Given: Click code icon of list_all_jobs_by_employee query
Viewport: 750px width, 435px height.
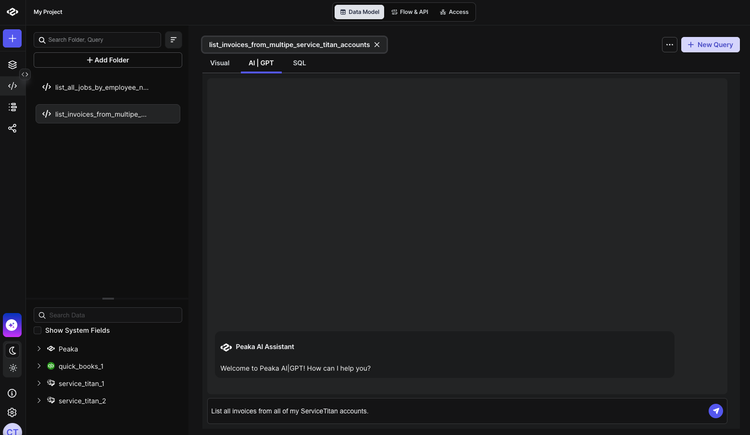Looking at the screenshot, I should (46, 87).
